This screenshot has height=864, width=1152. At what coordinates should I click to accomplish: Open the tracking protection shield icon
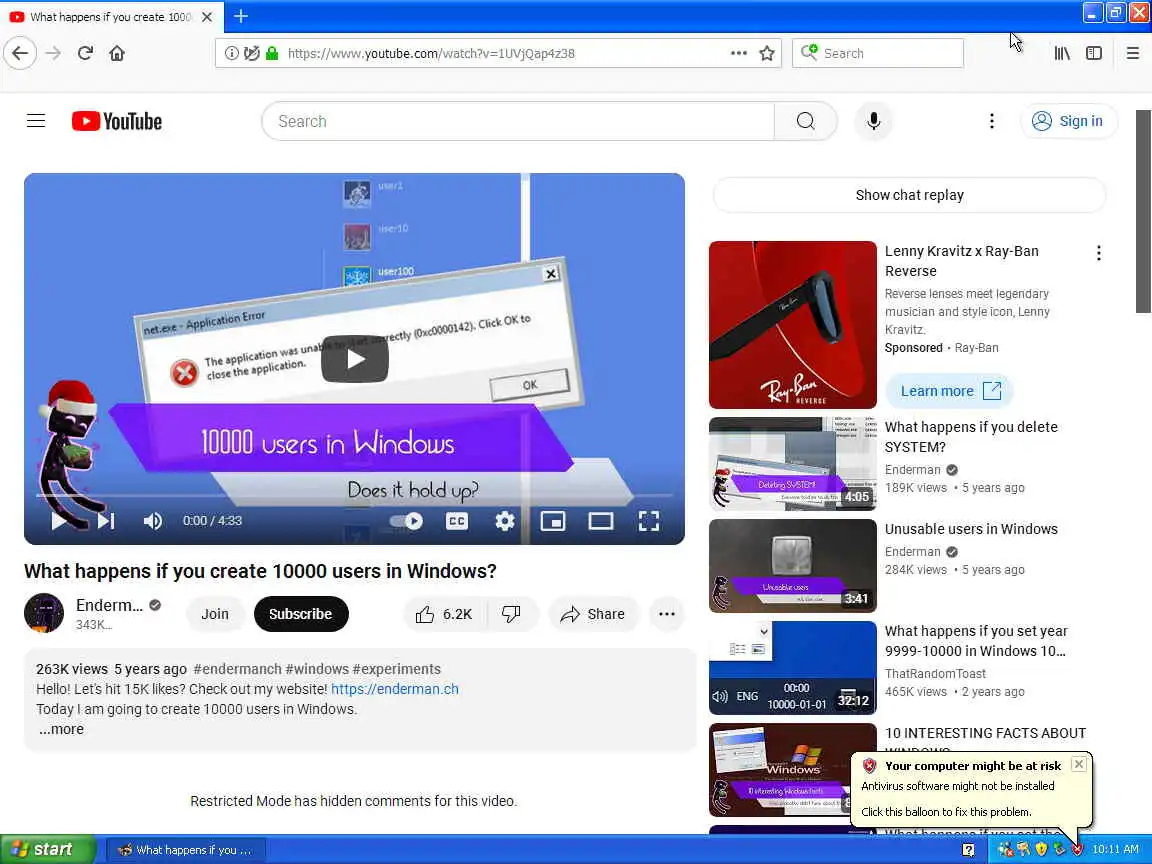(x=252, y=53)
